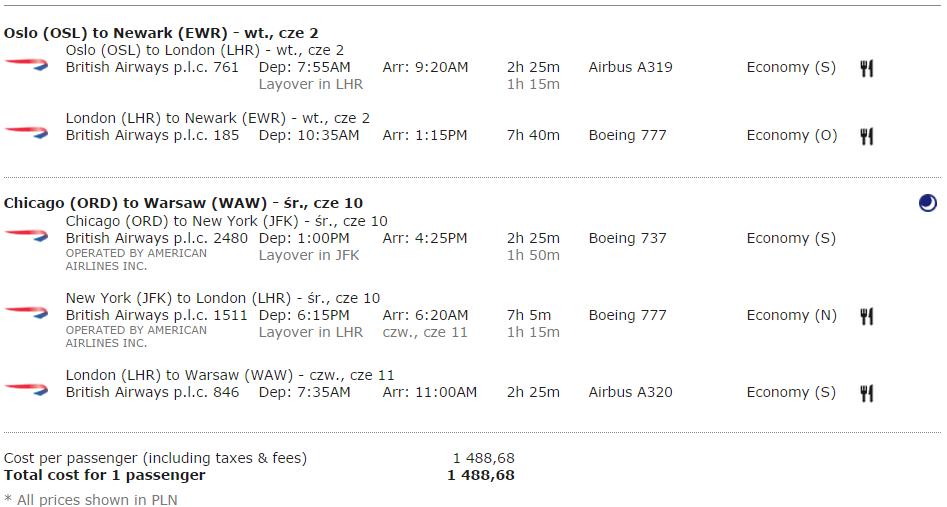Click the British Airways logo beside flight 761
Viewport: 947px width, 507px height.
26,64
